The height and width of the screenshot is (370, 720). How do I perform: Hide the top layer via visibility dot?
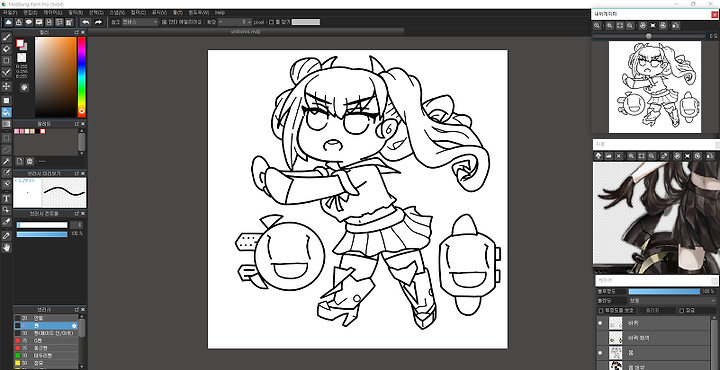(600, 323)
